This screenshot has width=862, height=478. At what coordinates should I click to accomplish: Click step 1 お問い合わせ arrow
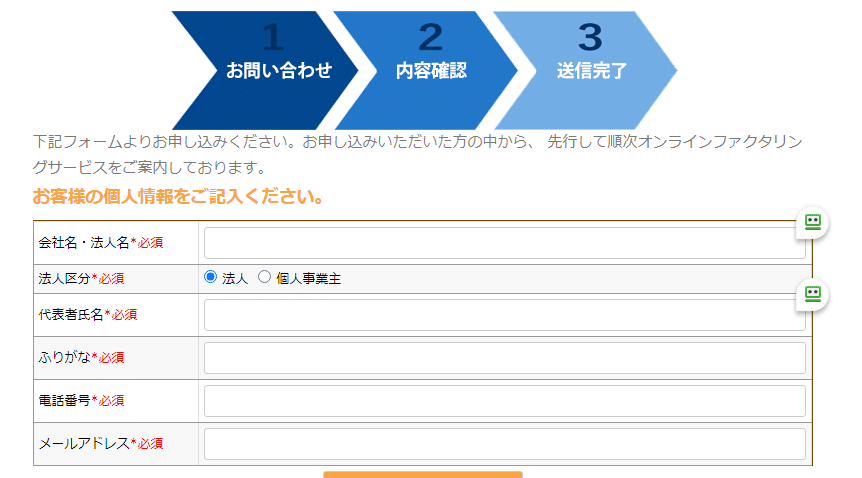point(265,70)
